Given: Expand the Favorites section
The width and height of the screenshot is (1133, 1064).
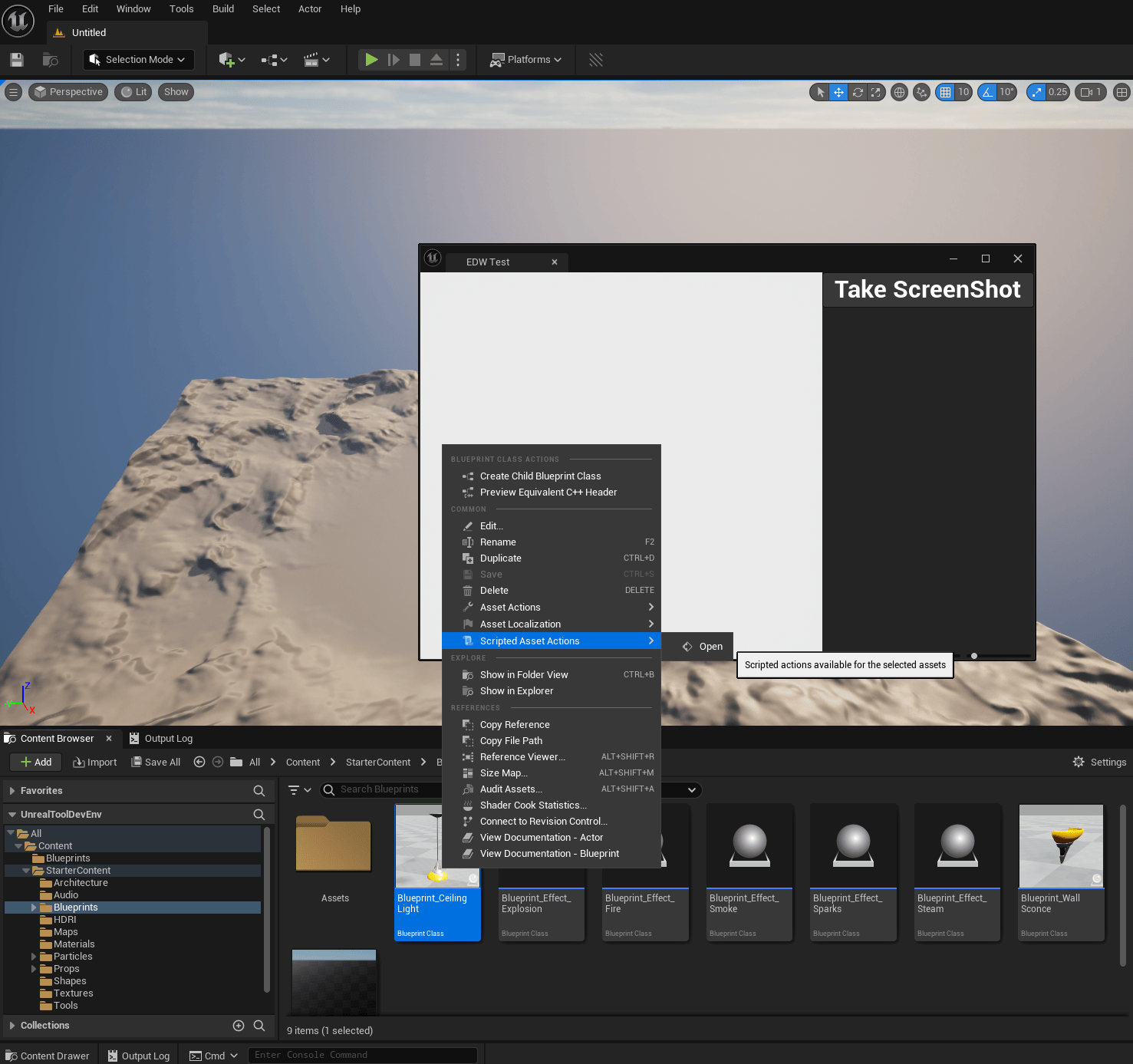Looking at the screenshot, I should (x=12, y=791).
